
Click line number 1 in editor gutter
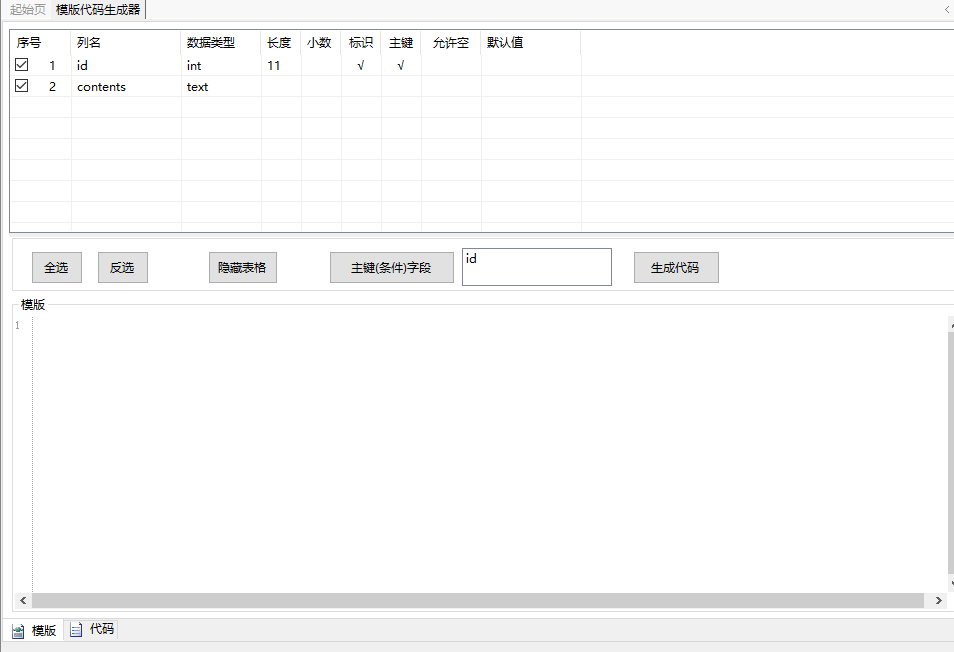[x=18, y=325]
